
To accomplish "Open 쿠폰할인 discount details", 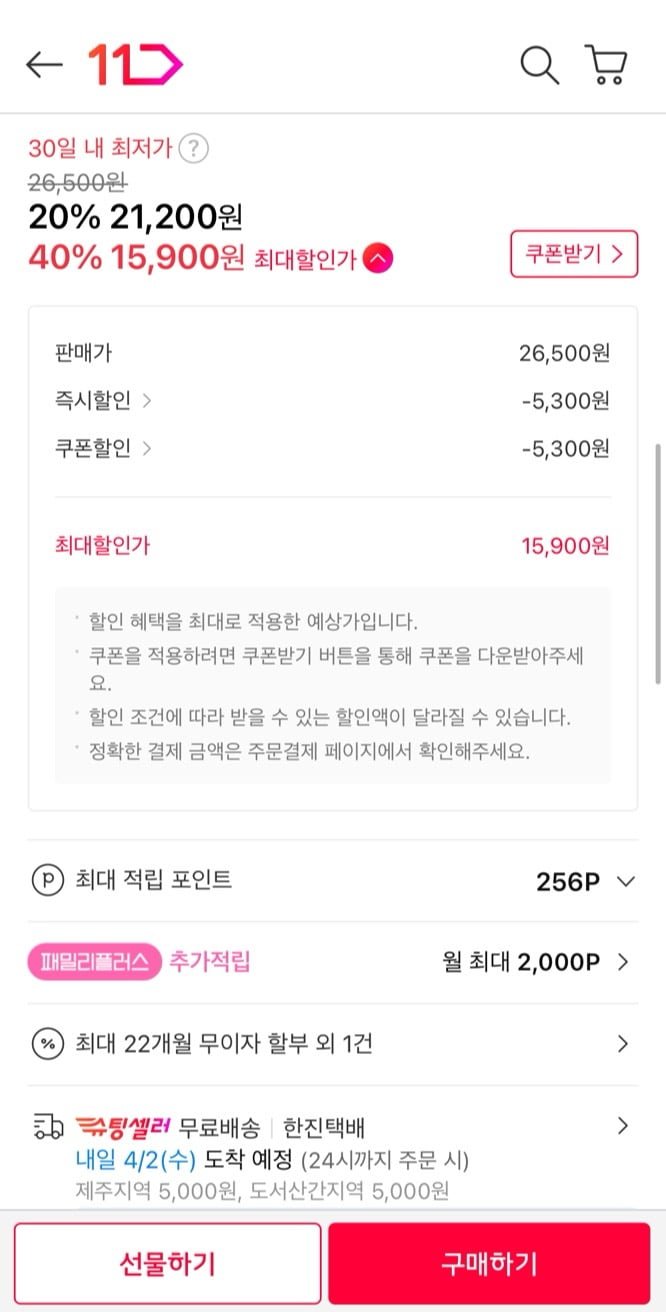I will click(147, 448).
